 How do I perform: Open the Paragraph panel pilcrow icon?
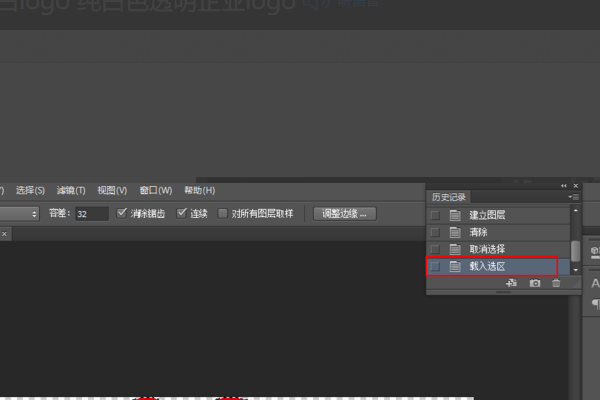(x=595, y=304)
